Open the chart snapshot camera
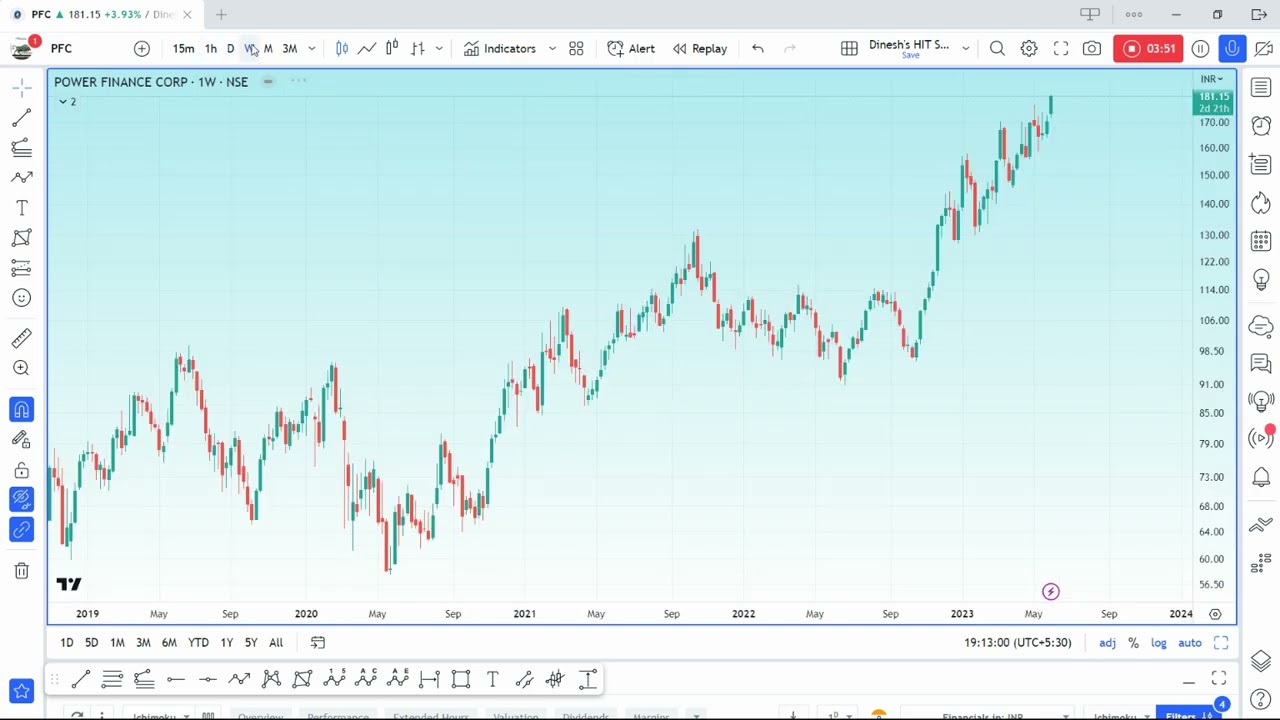 pos(1092,48)
